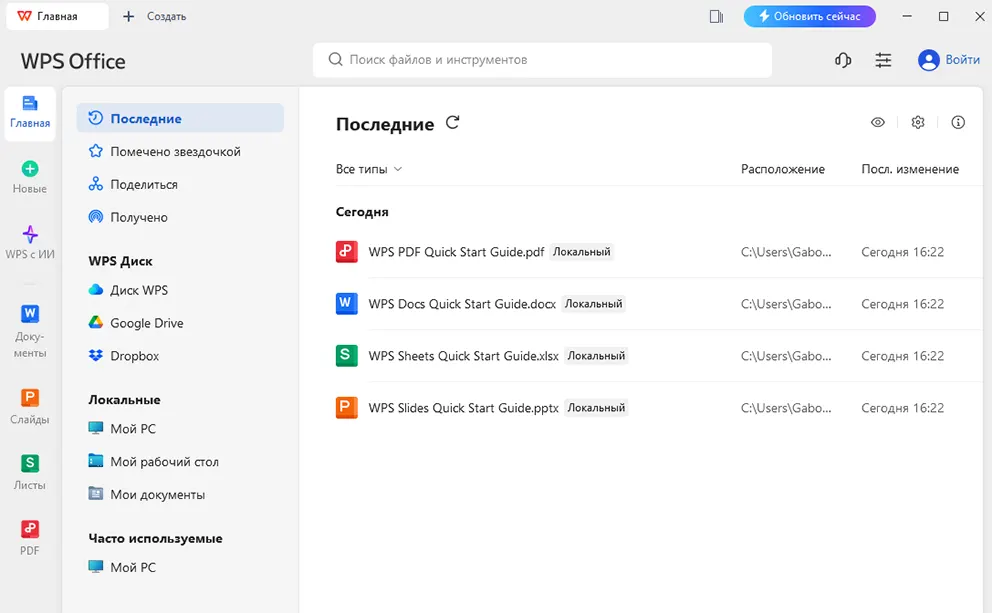This screenshot has height=613, width=992.
Task: Open gear settings for recent list
Action: [918, 122]
